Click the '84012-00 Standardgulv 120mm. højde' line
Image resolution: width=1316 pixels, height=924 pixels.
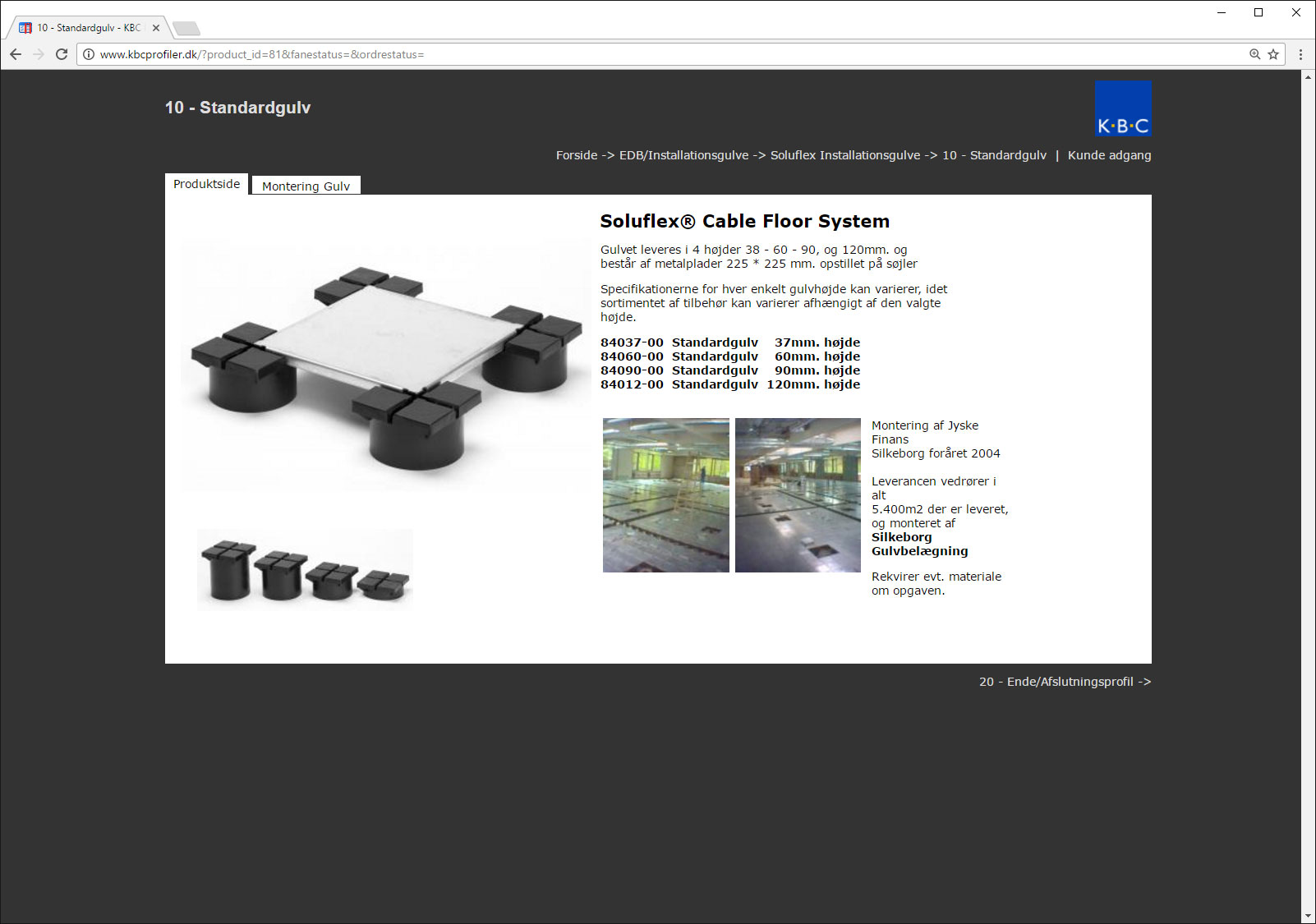[730, 384]
